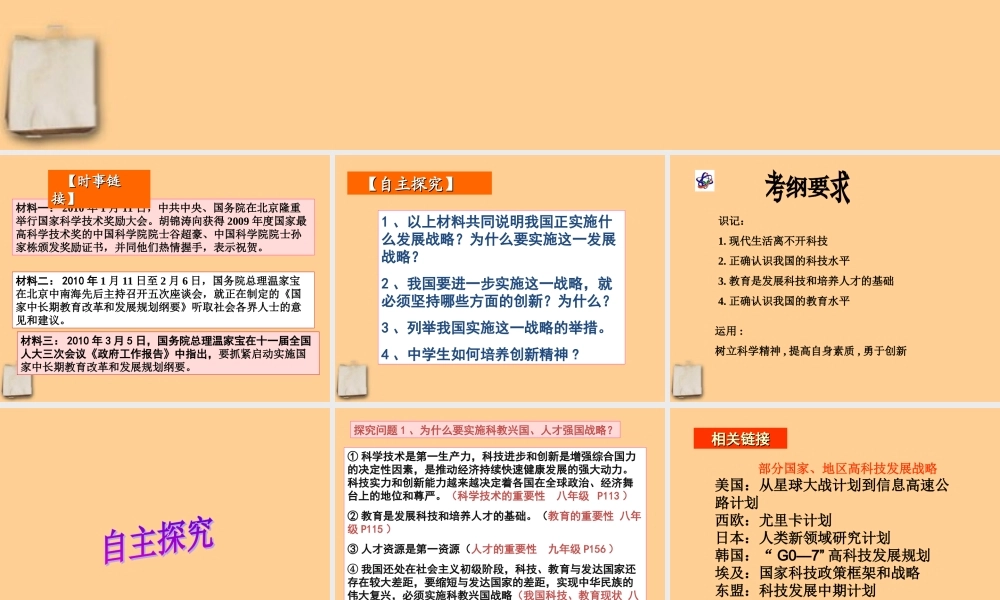
Task: Click question 3 、列举我国实施这一战略的举措
Action: 494,328
